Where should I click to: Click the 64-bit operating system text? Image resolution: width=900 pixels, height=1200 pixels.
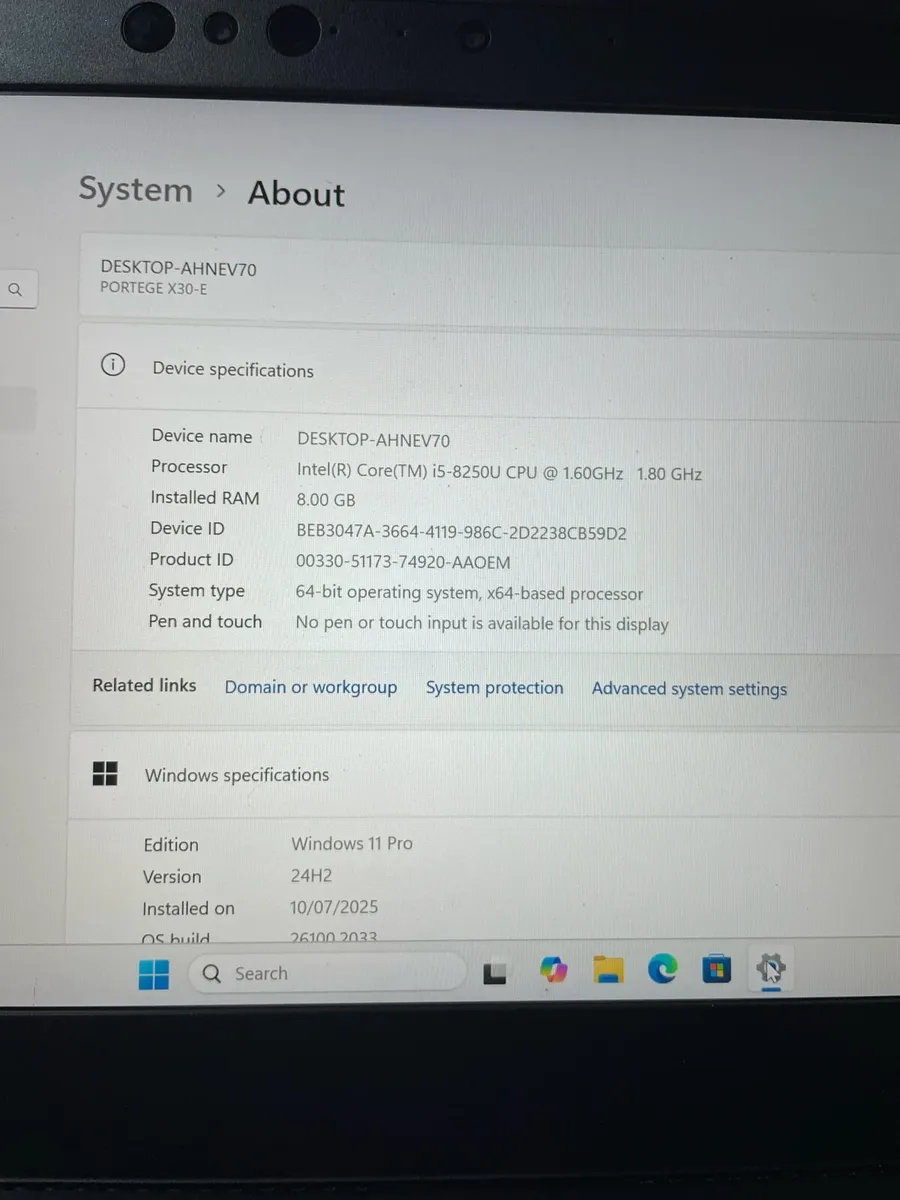click(469, 593)
